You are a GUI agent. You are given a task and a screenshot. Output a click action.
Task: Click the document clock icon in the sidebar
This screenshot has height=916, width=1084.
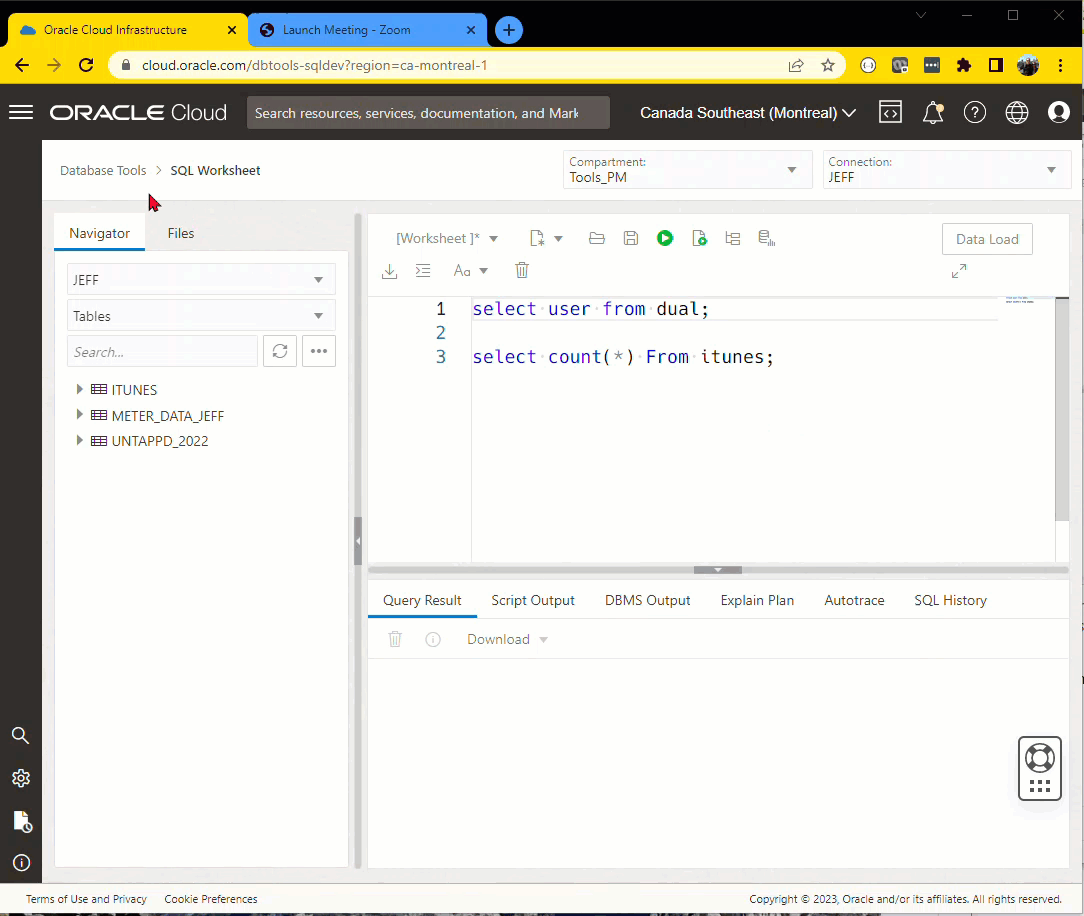click(x=22, y=821)
